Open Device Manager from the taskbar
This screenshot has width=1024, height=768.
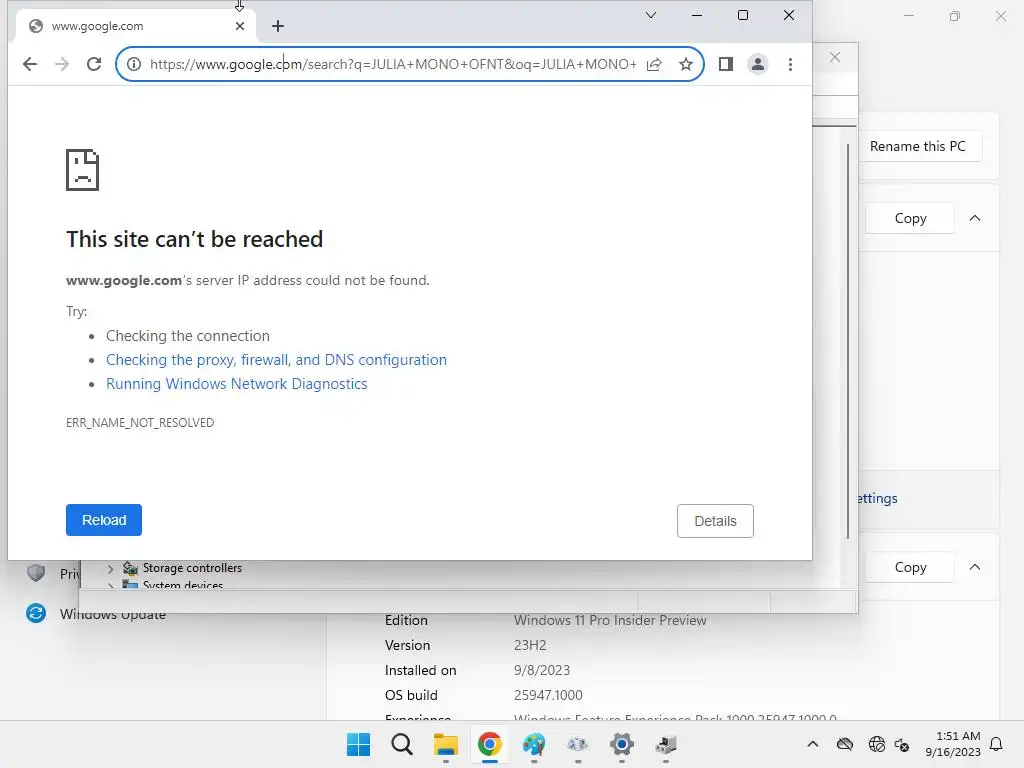point(666,744)
